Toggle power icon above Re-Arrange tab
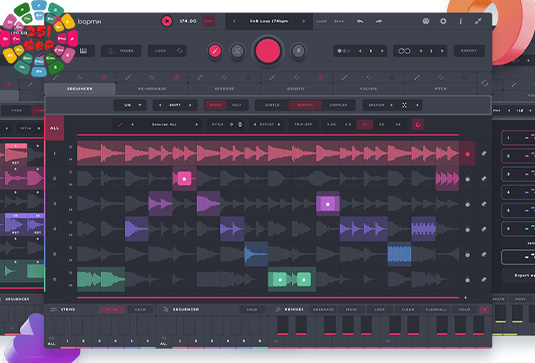 point(176,78)
